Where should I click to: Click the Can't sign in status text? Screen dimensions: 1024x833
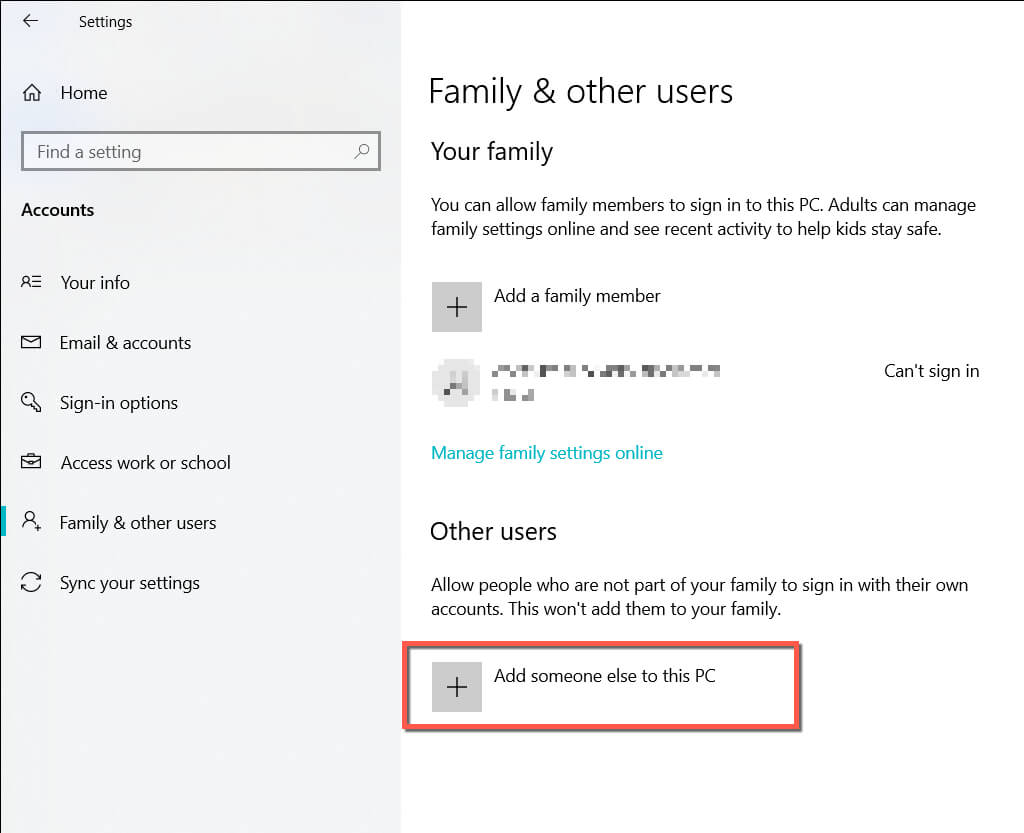click(931, 371)
